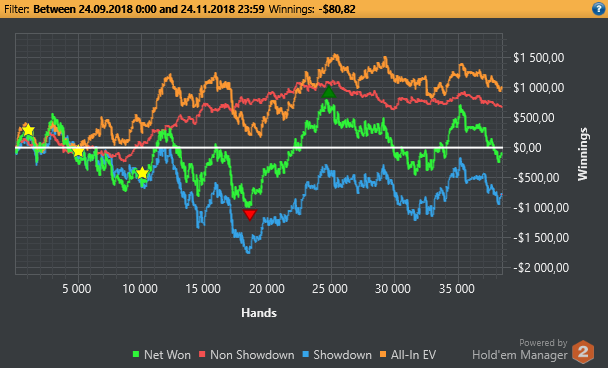Click the $1 500,00 axis label

(x=539, y=58)
